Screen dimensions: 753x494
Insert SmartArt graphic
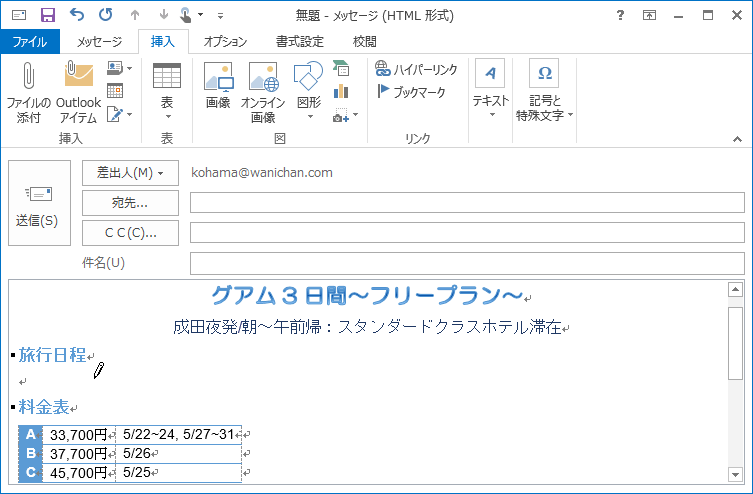click(341, 68)
